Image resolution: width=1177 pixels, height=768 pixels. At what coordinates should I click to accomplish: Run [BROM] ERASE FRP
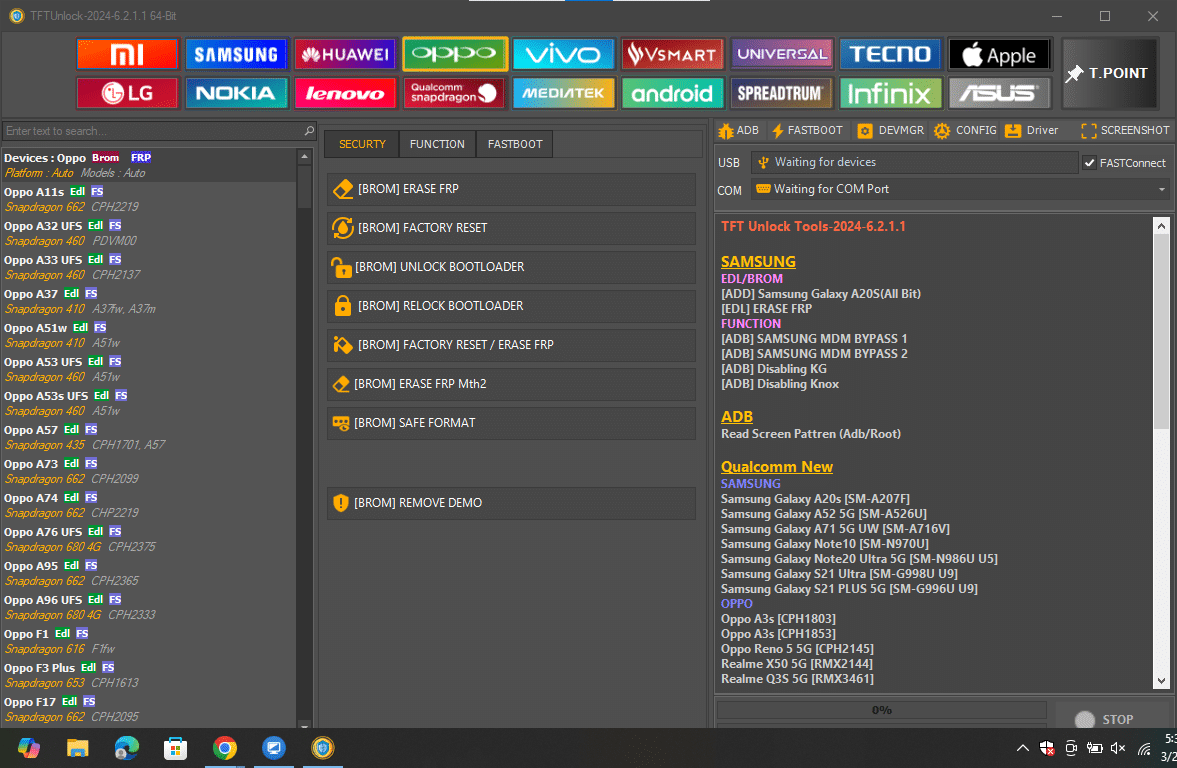pyautogui.click(x=511, y=189)
